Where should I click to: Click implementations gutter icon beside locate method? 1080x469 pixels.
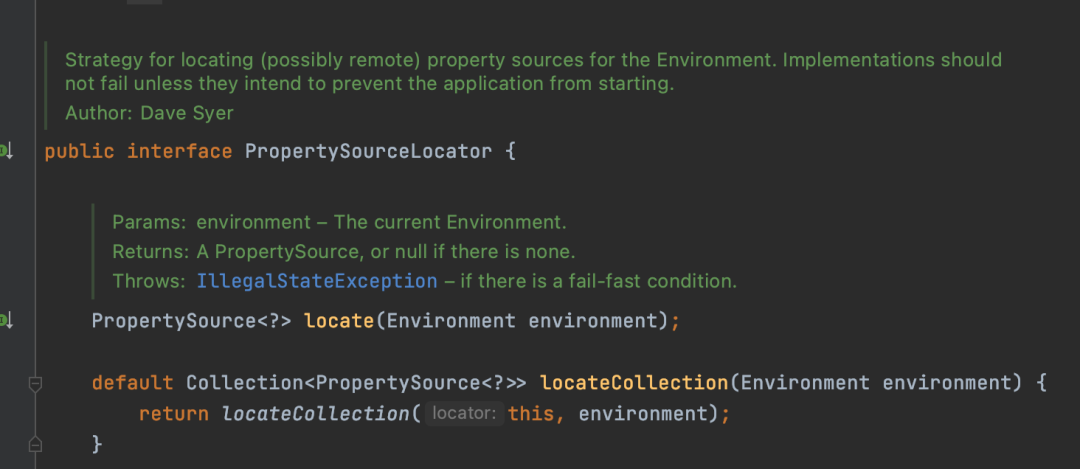pyautogui.click(x=5, y=321)
